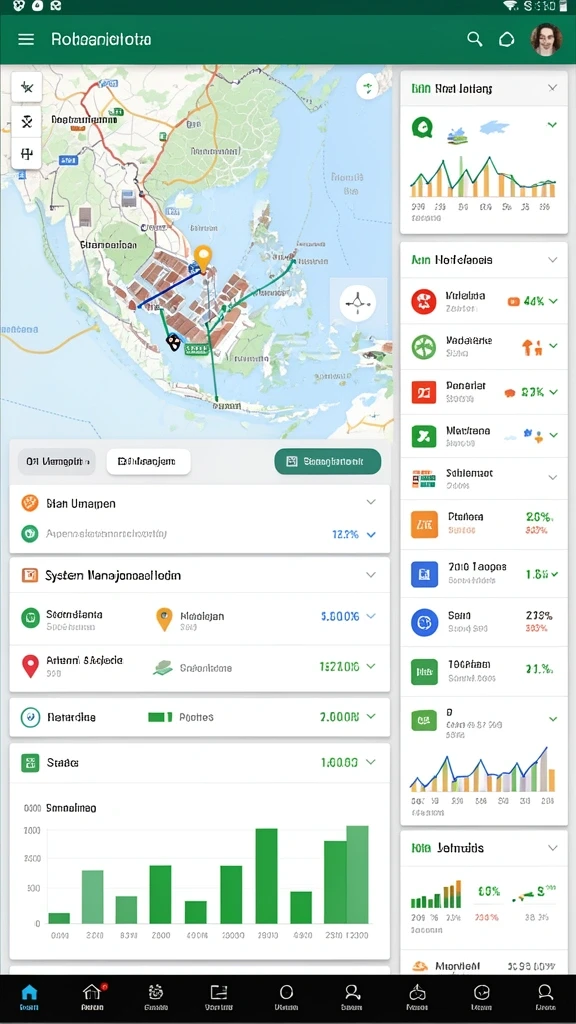Collapse the top right chart panel chevron
This screenshot has height=1024, width=576.
point(552,88)
